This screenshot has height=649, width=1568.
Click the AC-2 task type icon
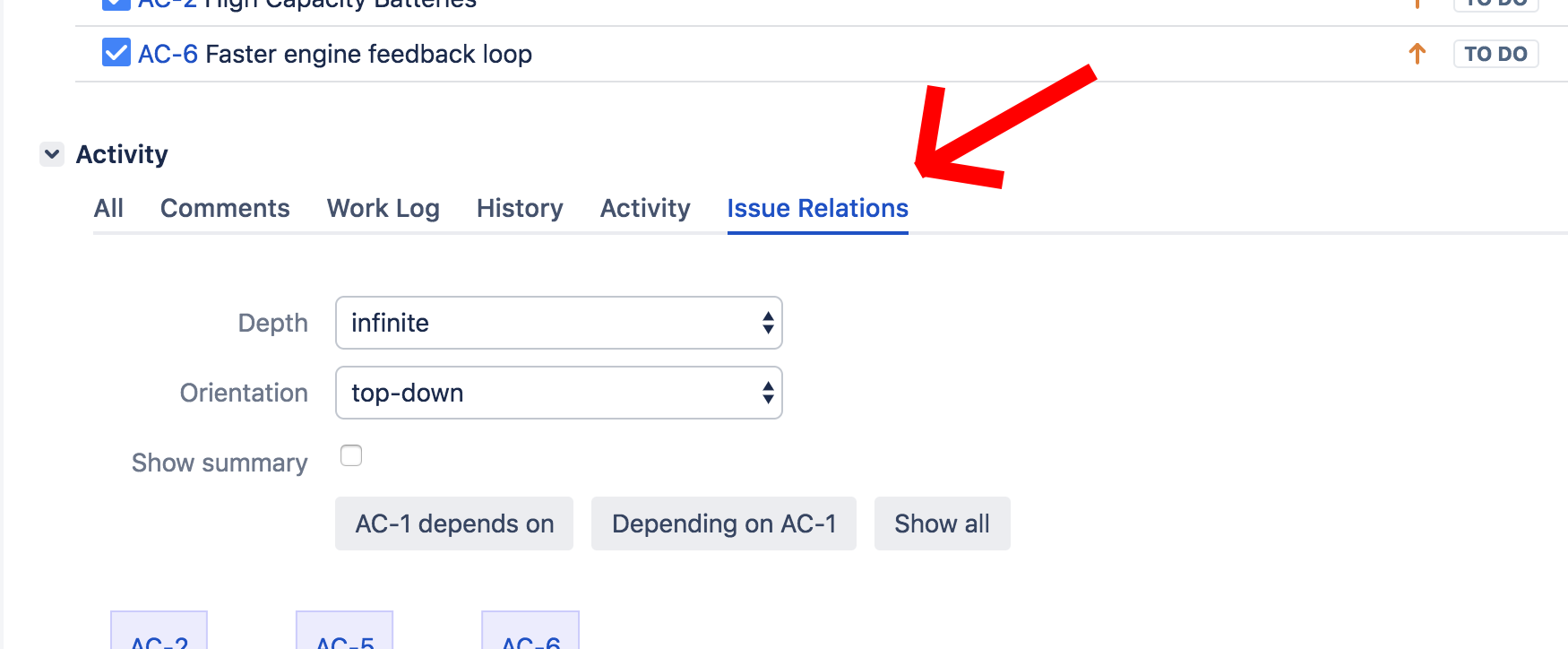(116, 4)
